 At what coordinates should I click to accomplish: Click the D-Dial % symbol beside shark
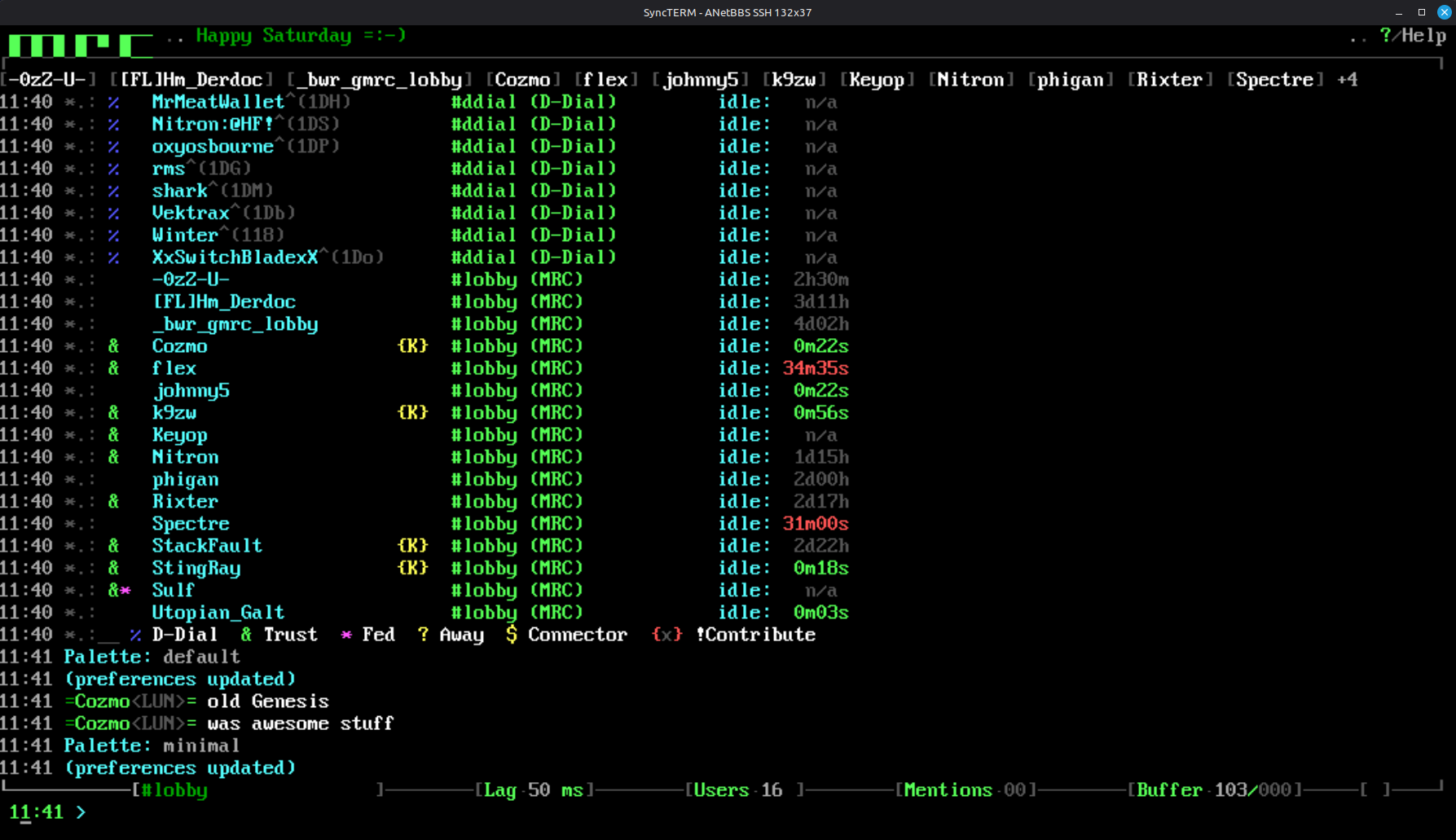coord(114,191)
